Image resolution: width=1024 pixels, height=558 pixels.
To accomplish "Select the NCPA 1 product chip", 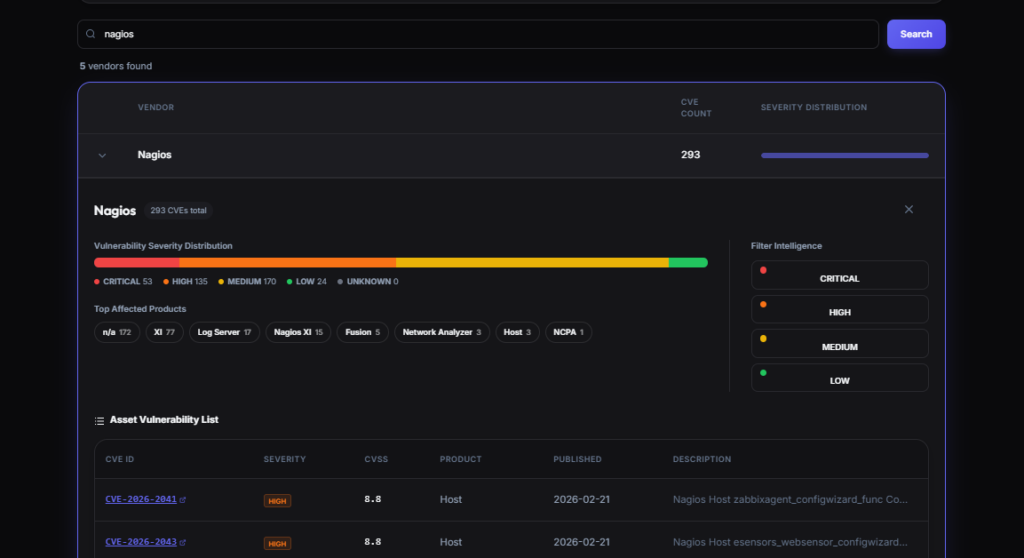I will pos(568,332).
